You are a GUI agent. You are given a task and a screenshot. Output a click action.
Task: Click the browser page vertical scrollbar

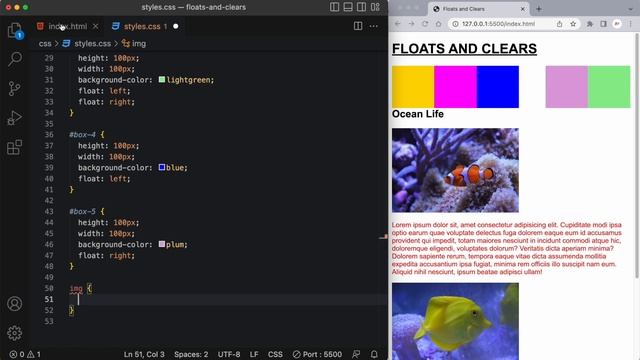637,156
